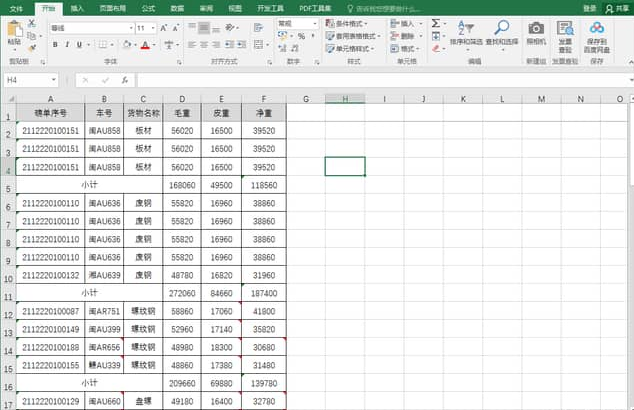Open the number format dropdown
Image resolution: width=634 pixels, height=410 pixels.
coord(315,23)
